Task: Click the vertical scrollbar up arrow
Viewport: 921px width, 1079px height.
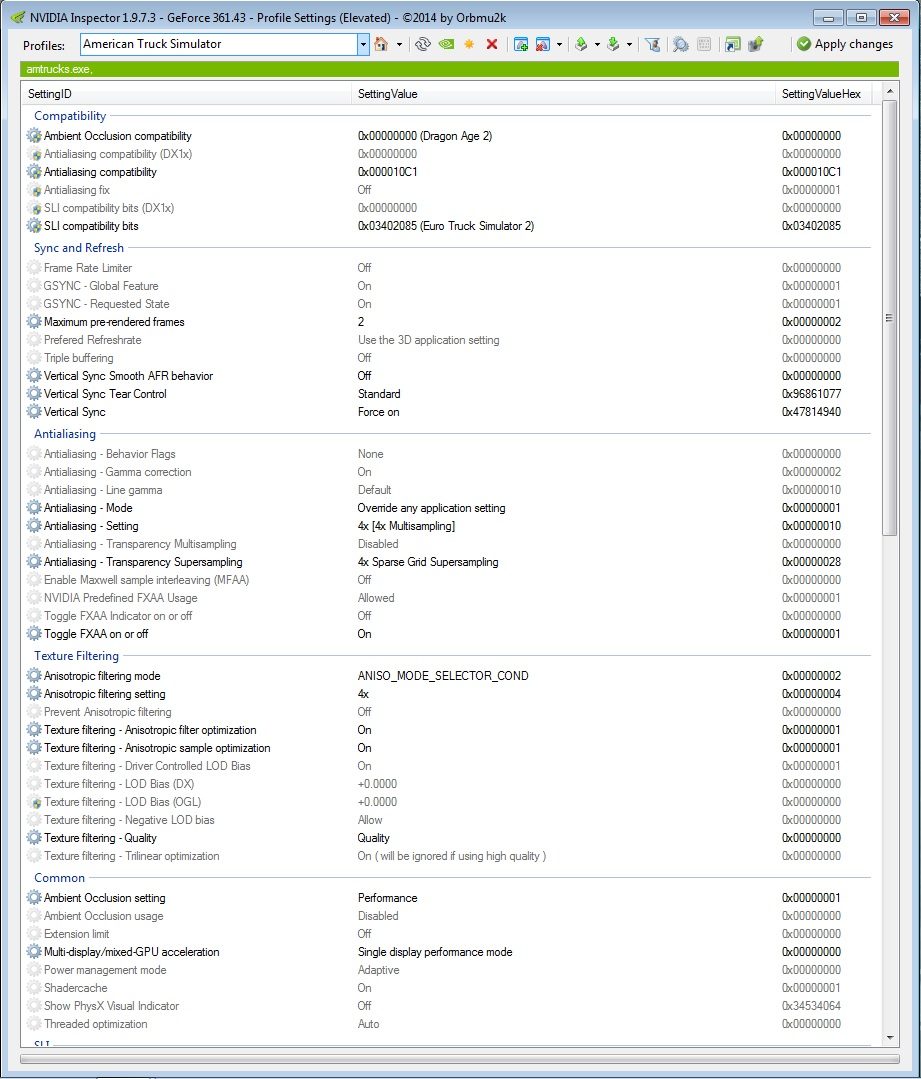Action: coord(889,92)
